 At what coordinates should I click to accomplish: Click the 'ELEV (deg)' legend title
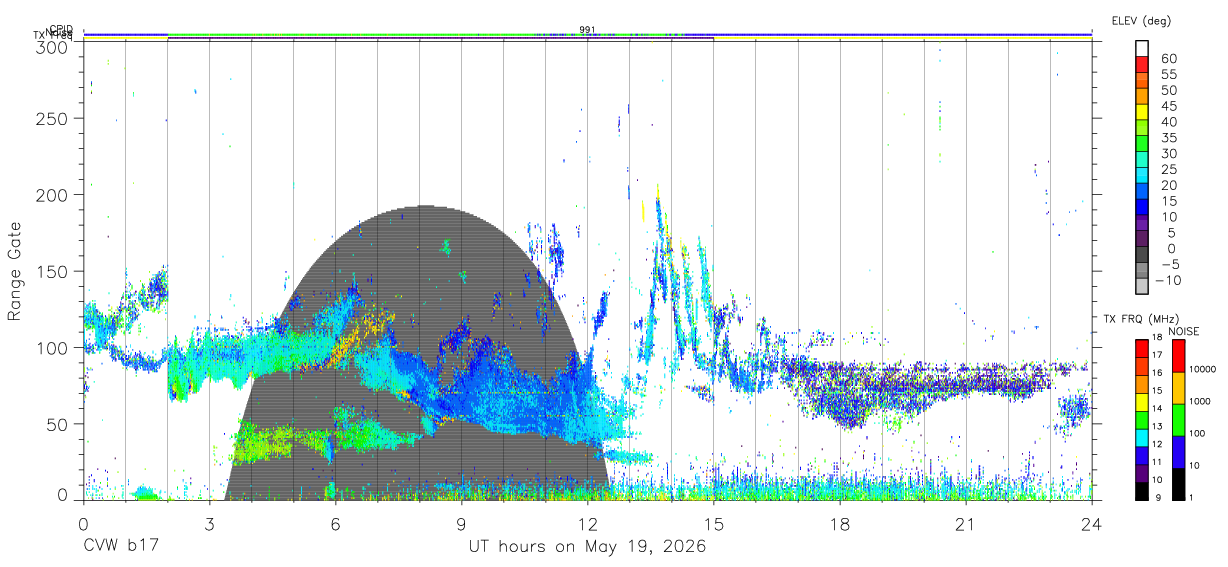(x=1141, y=20)
